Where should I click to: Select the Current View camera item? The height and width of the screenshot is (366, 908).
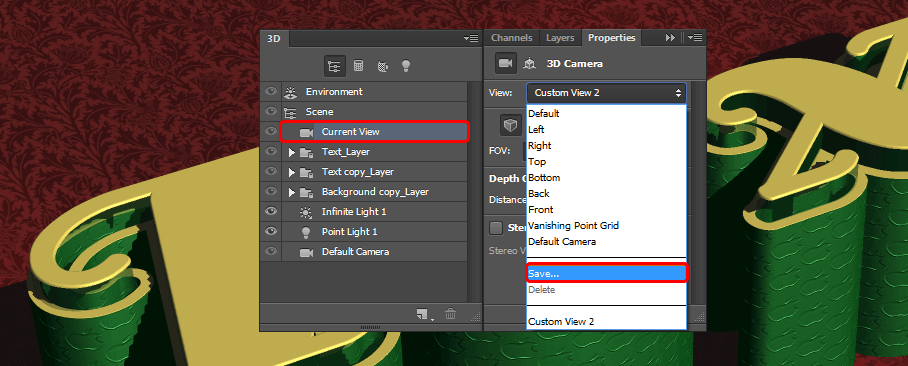click(x=374, y=132)
